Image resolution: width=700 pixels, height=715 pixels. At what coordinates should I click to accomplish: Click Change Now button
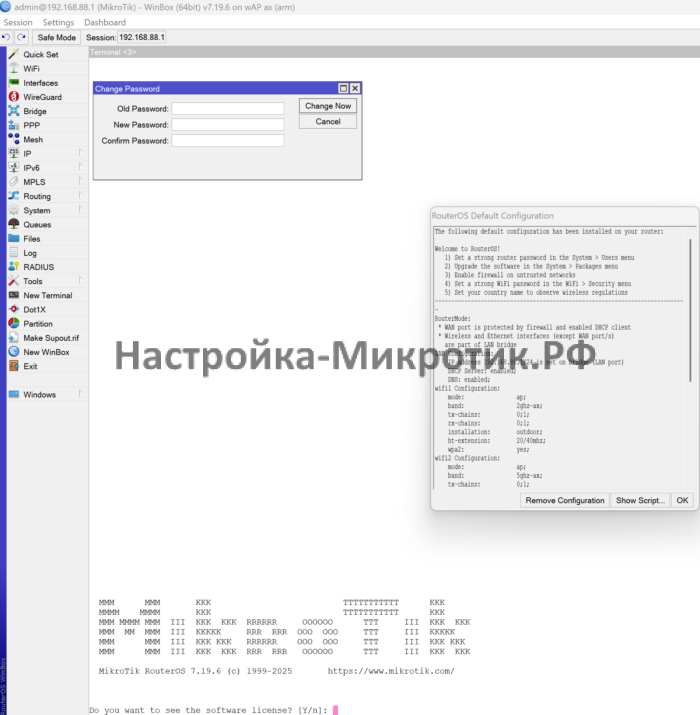point(328,106)
